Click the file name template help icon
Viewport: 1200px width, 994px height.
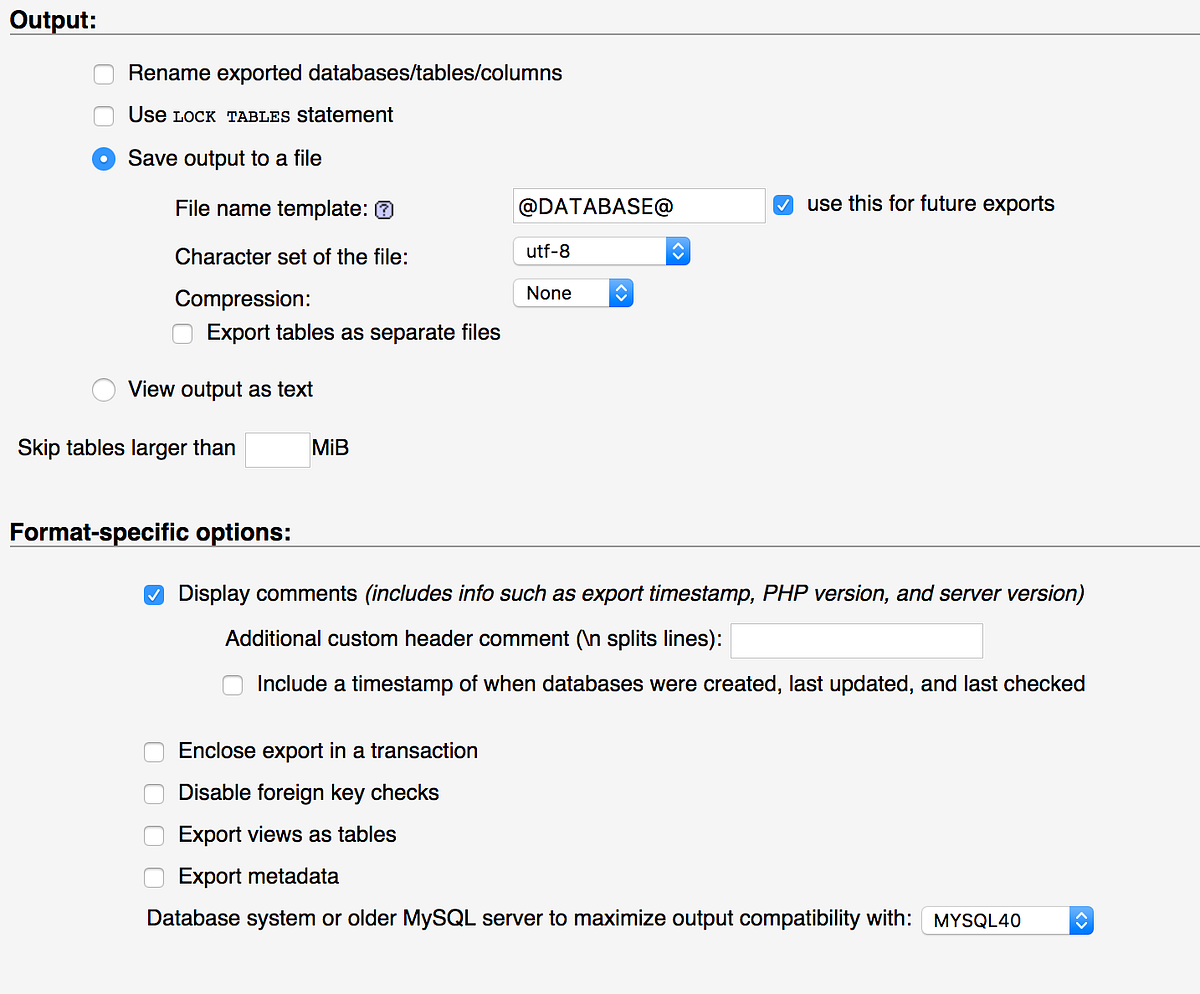[x=384, y=210]
